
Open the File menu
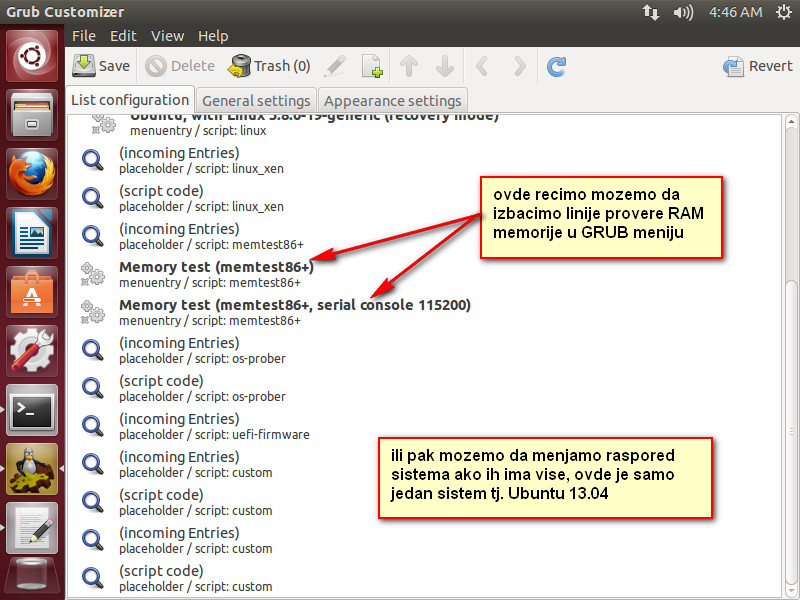coord(84,36)
